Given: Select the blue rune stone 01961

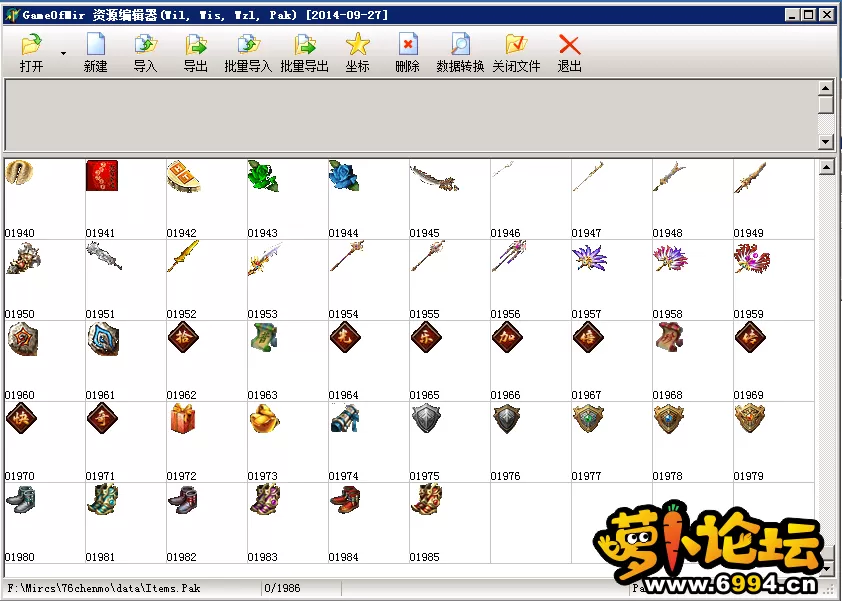Looking at the screenshot, I should point(103,339).
